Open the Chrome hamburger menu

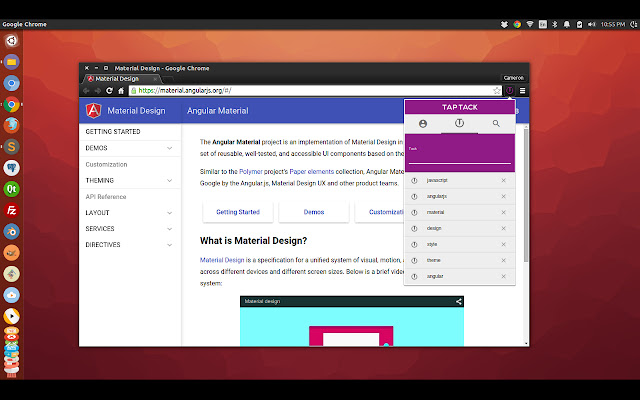pyautogui.click(x=522, y=91)
